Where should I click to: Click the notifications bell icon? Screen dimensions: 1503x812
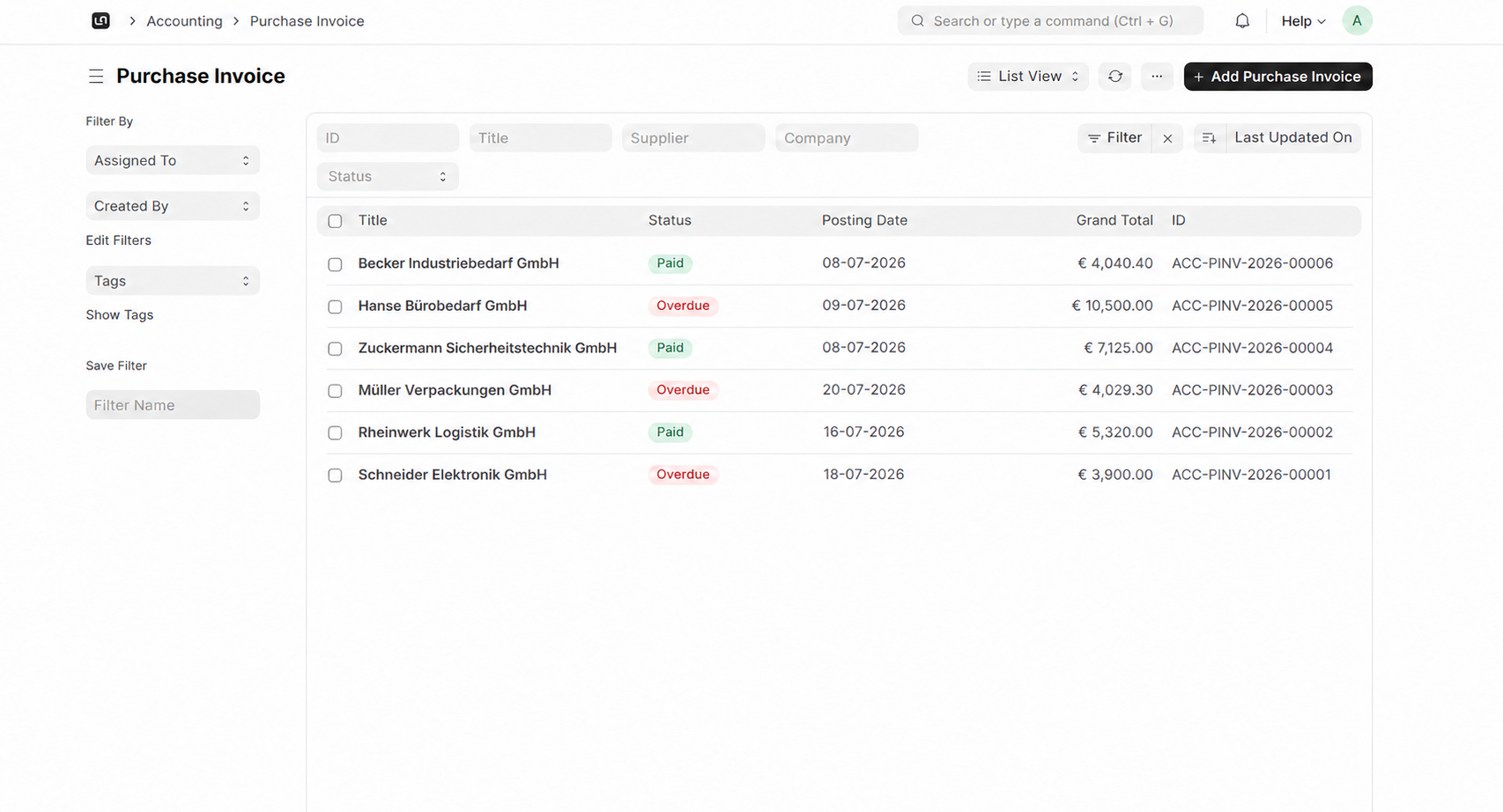[1242, 20]
